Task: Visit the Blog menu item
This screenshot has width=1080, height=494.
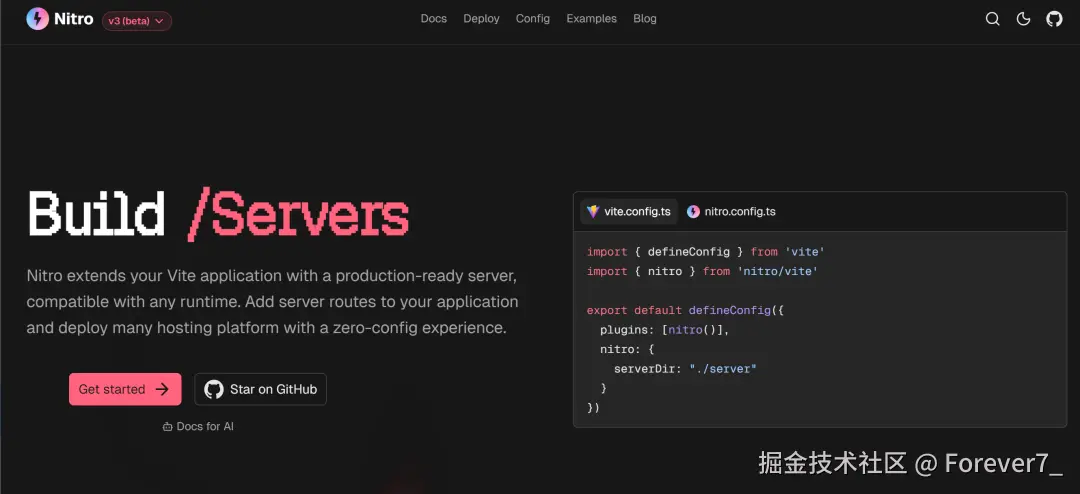Action: click(645, 19)
